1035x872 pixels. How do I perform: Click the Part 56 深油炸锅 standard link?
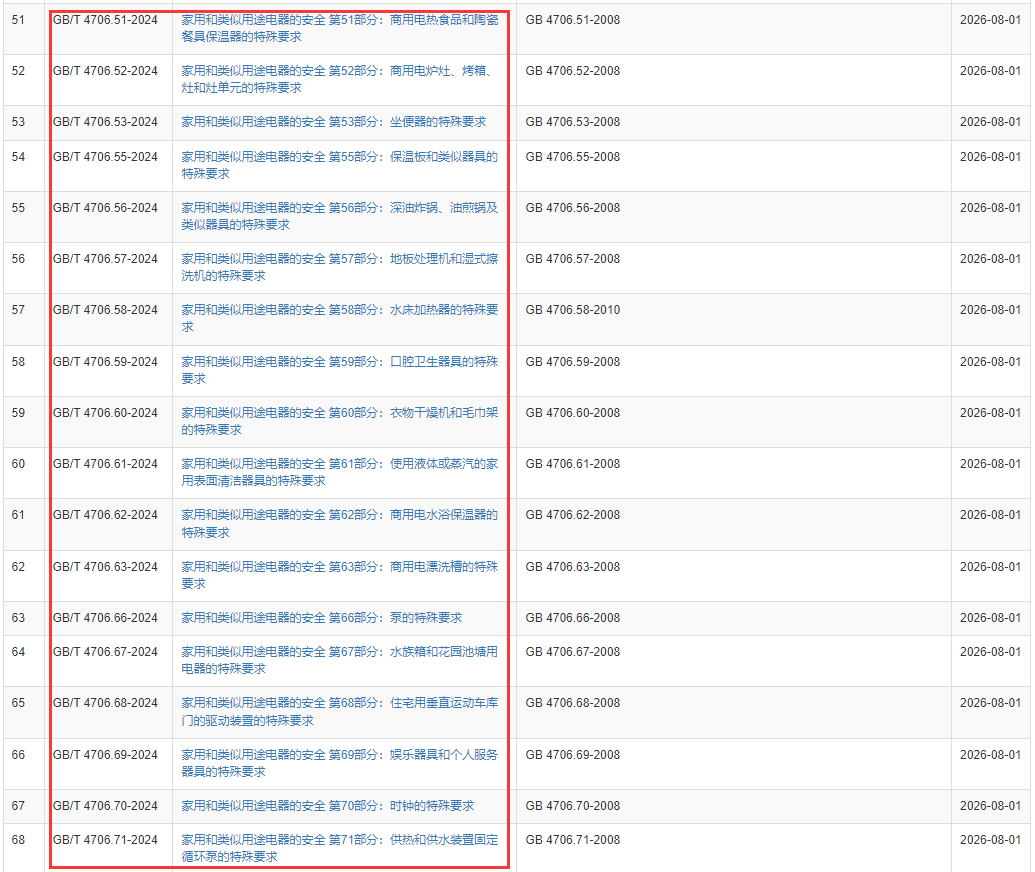[x=339, y=208]
